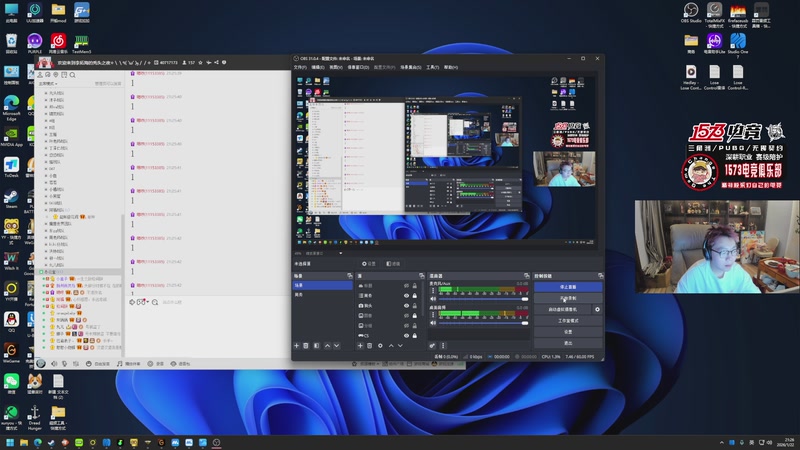
Task: Toggle visibility eye of CS source
Action: click(406, 335)
